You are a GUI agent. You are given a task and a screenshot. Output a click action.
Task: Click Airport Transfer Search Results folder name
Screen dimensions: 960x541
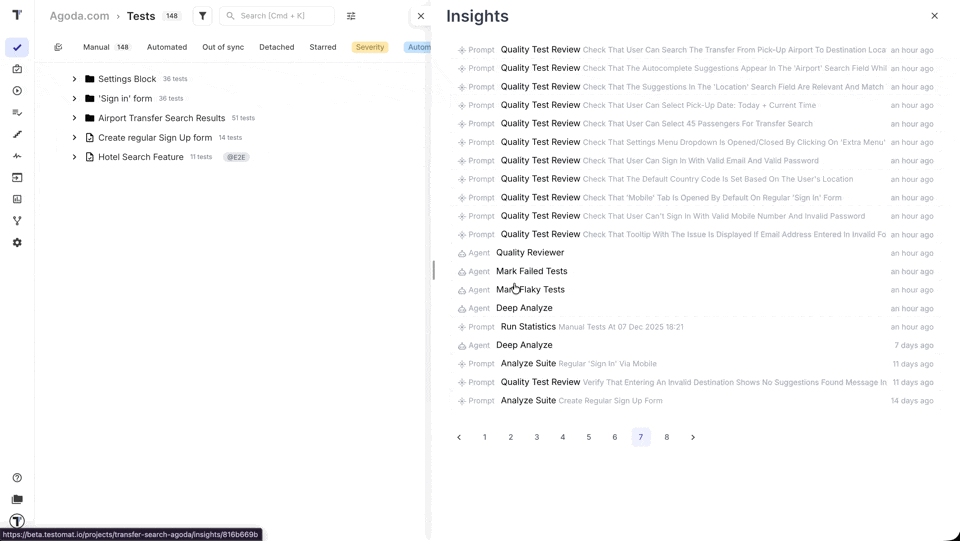coord(162,118)
